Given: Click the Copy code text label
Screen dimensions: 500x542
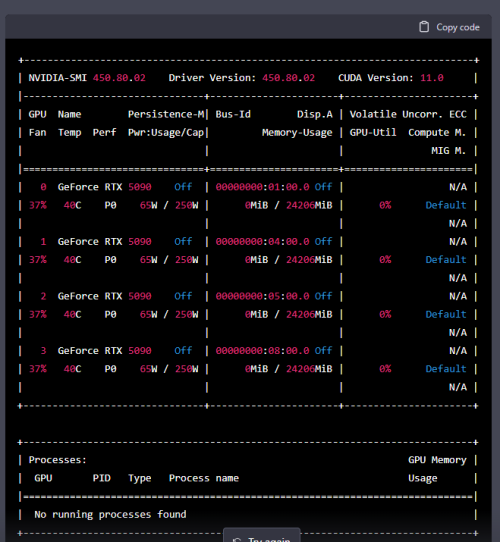Looking at the screenshot, I should tap(458, 27).
